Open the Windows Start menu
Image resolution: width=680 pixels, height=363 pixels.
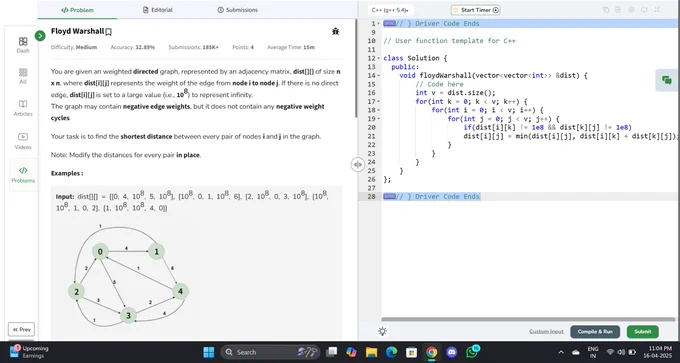[x=209, y=352]
